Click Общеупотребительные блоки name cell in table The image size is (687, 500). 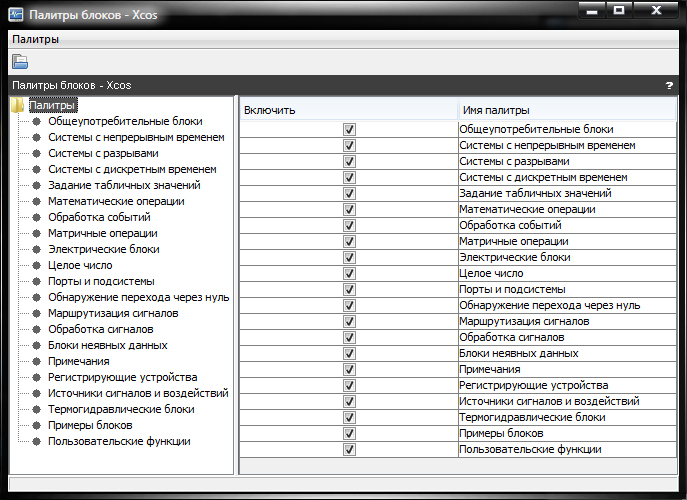(x=567, y=129)
